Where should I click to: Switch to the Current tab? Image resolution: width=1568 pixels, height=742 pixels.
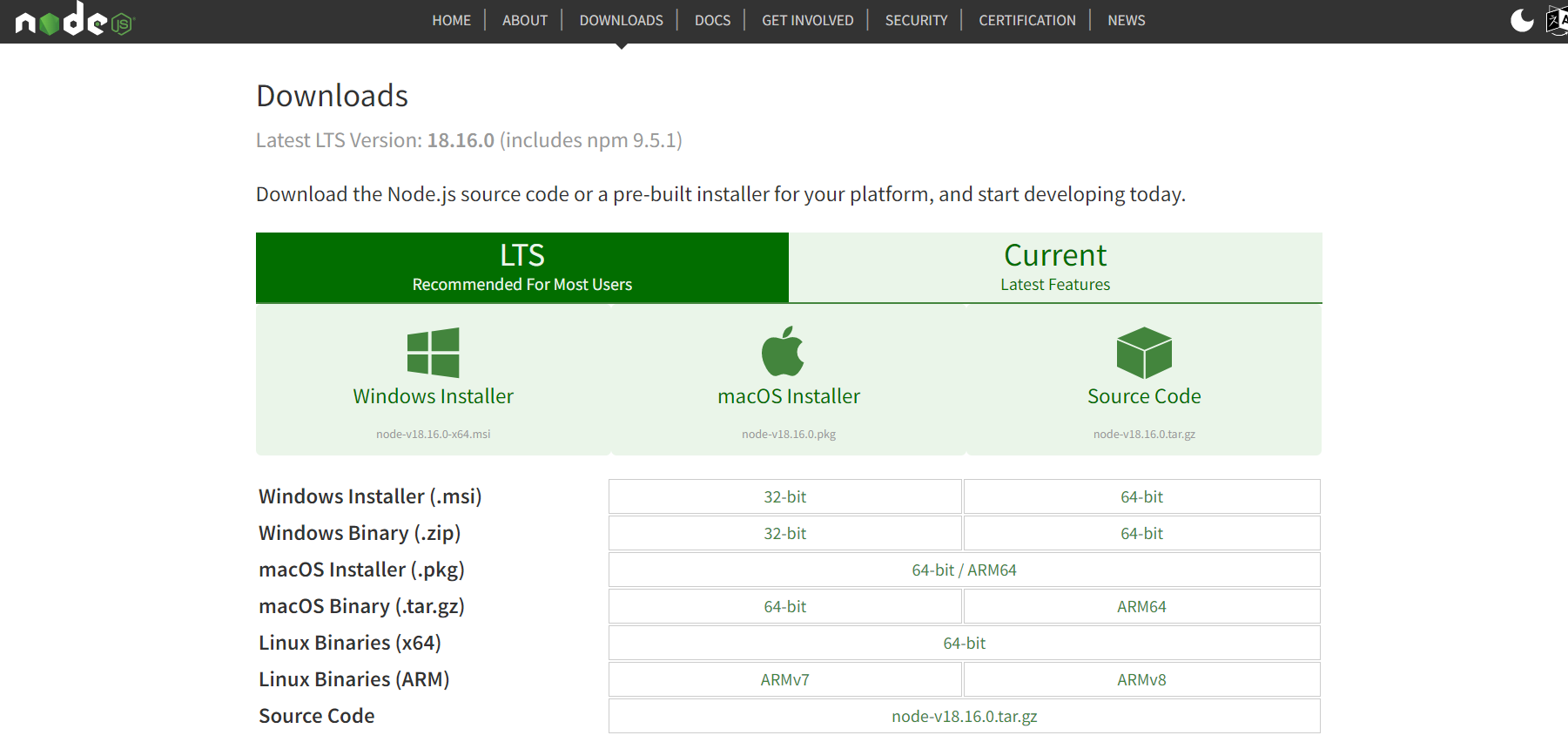coord(1055,267)
